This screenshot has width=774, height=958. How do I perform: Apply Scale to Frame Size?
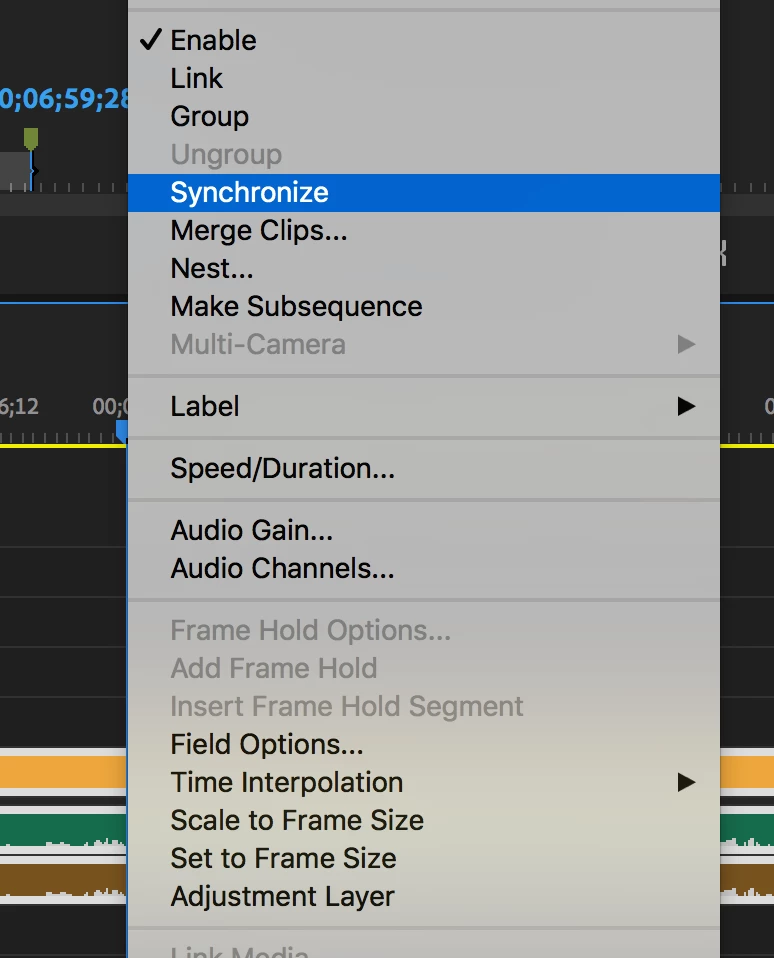[297, 820]
